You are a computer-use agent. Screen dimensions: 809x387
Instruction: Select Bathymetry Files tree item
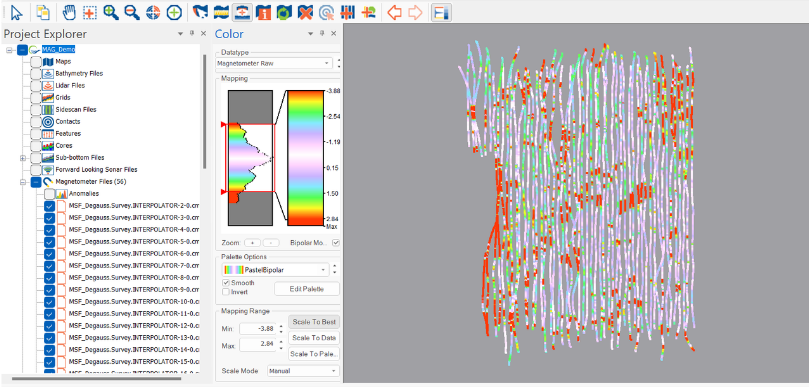pos(79,73)
